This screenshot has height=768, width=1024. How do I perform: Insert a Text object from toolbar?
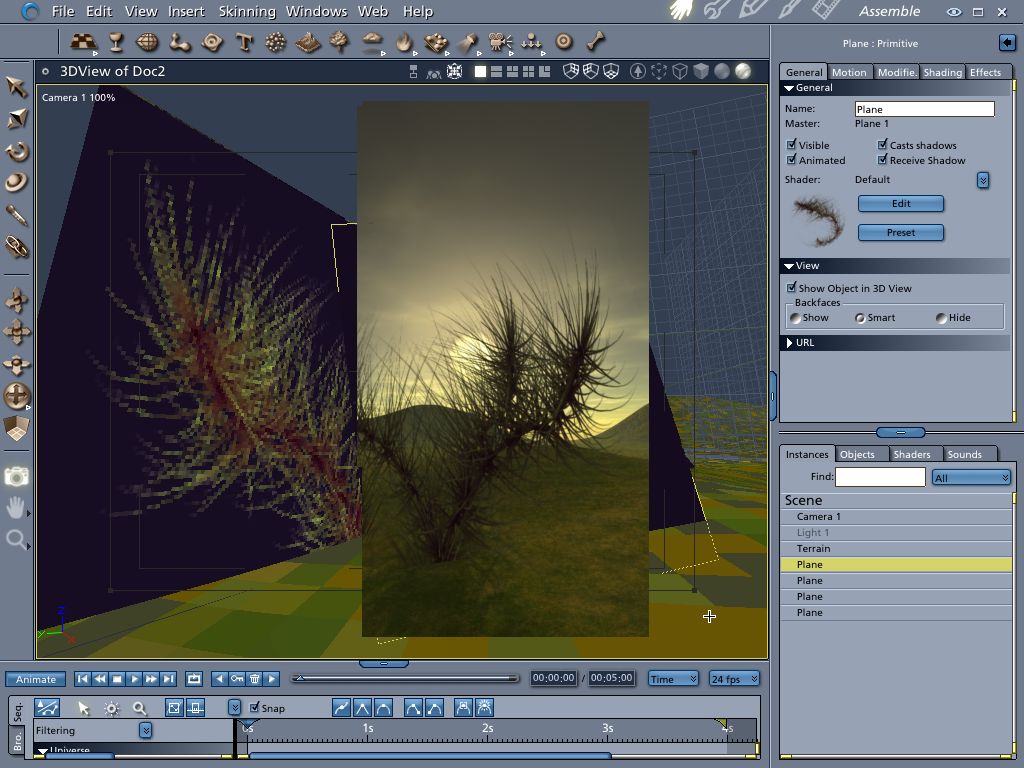[244, 42]
